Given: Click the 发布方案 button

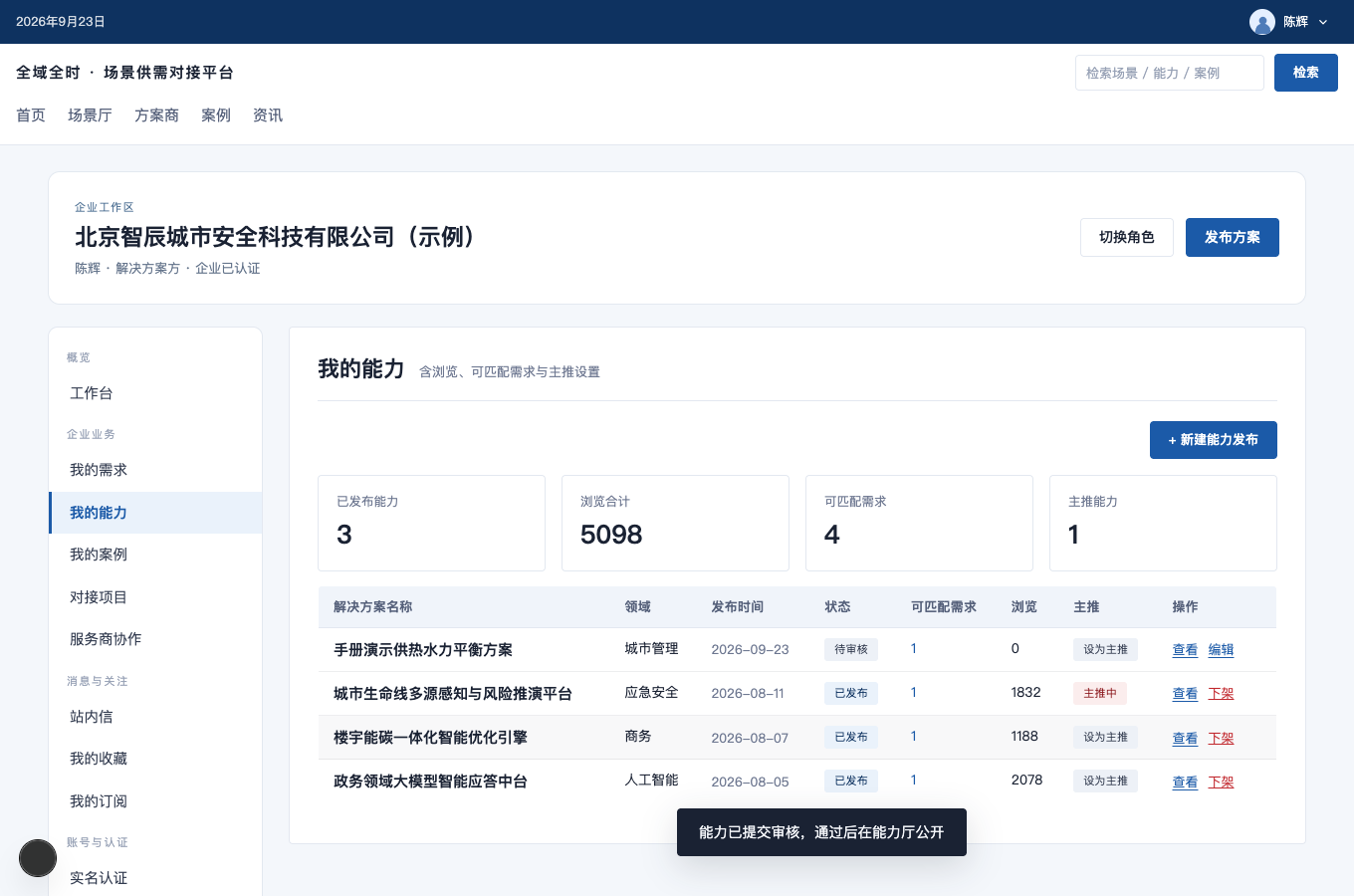Looking at the screenshot, I should click(x=1233, y=237).
